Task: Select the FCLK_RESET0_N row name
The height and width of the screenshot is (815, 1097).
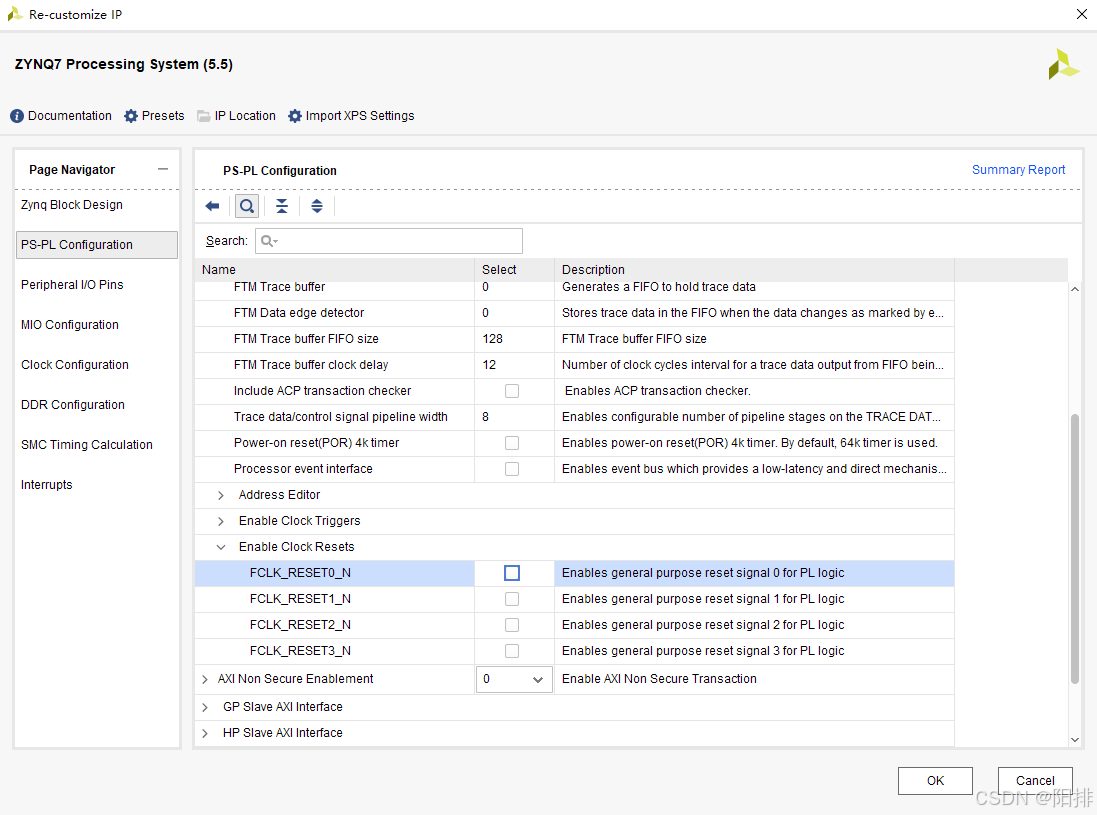Action: (300, 573)
